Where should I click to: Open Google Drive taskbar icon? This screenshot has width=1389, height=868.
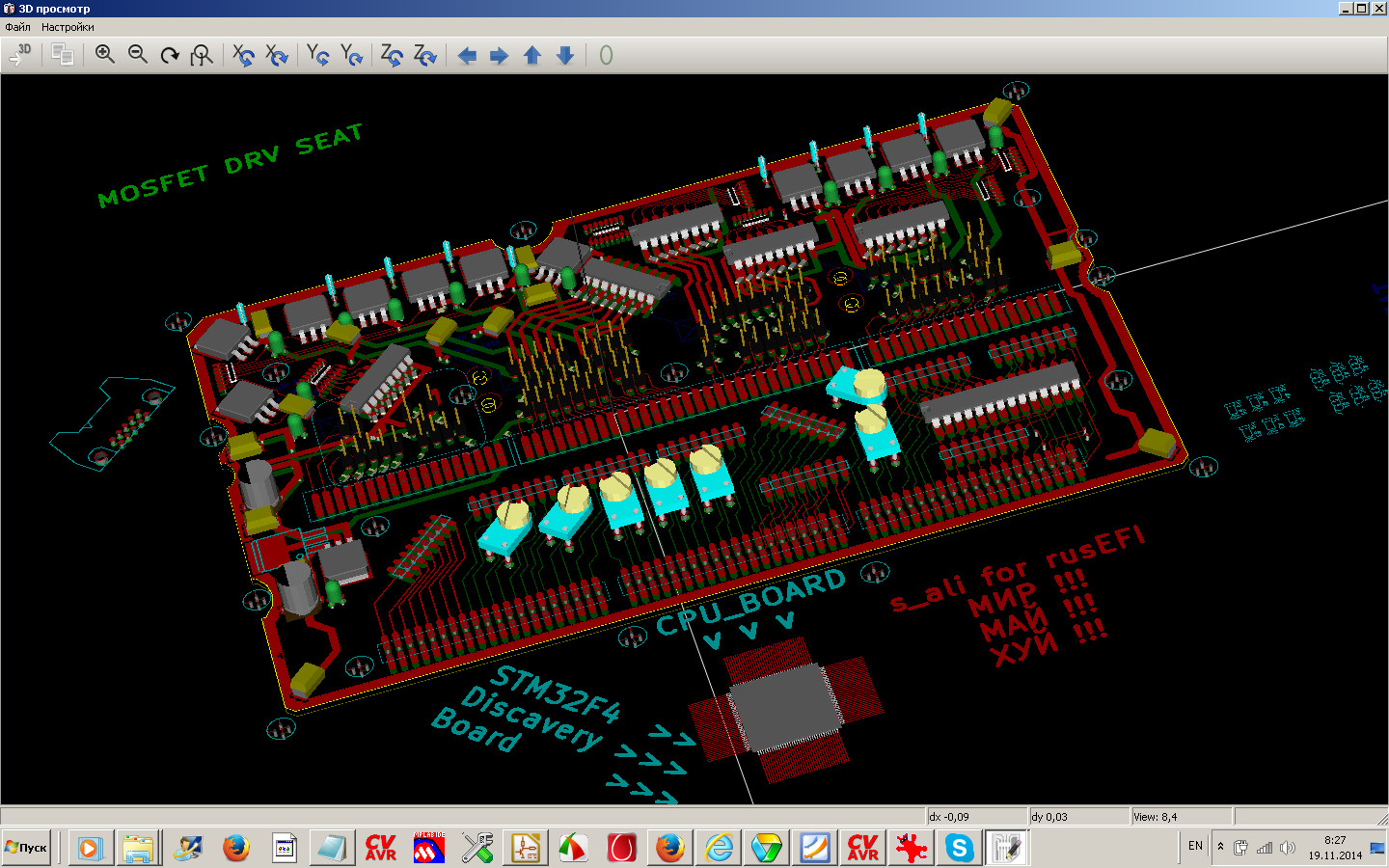coord(767,848)
